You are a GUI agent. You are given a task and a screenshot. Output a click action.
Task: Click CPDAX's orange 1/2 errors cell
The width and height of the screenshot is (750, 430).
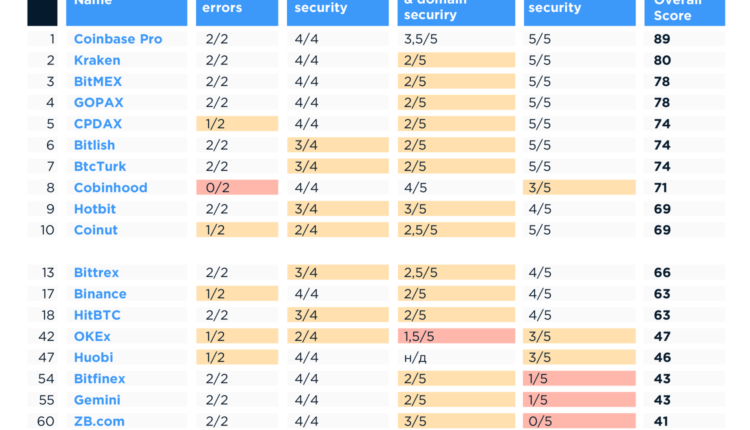pos(236,124)
